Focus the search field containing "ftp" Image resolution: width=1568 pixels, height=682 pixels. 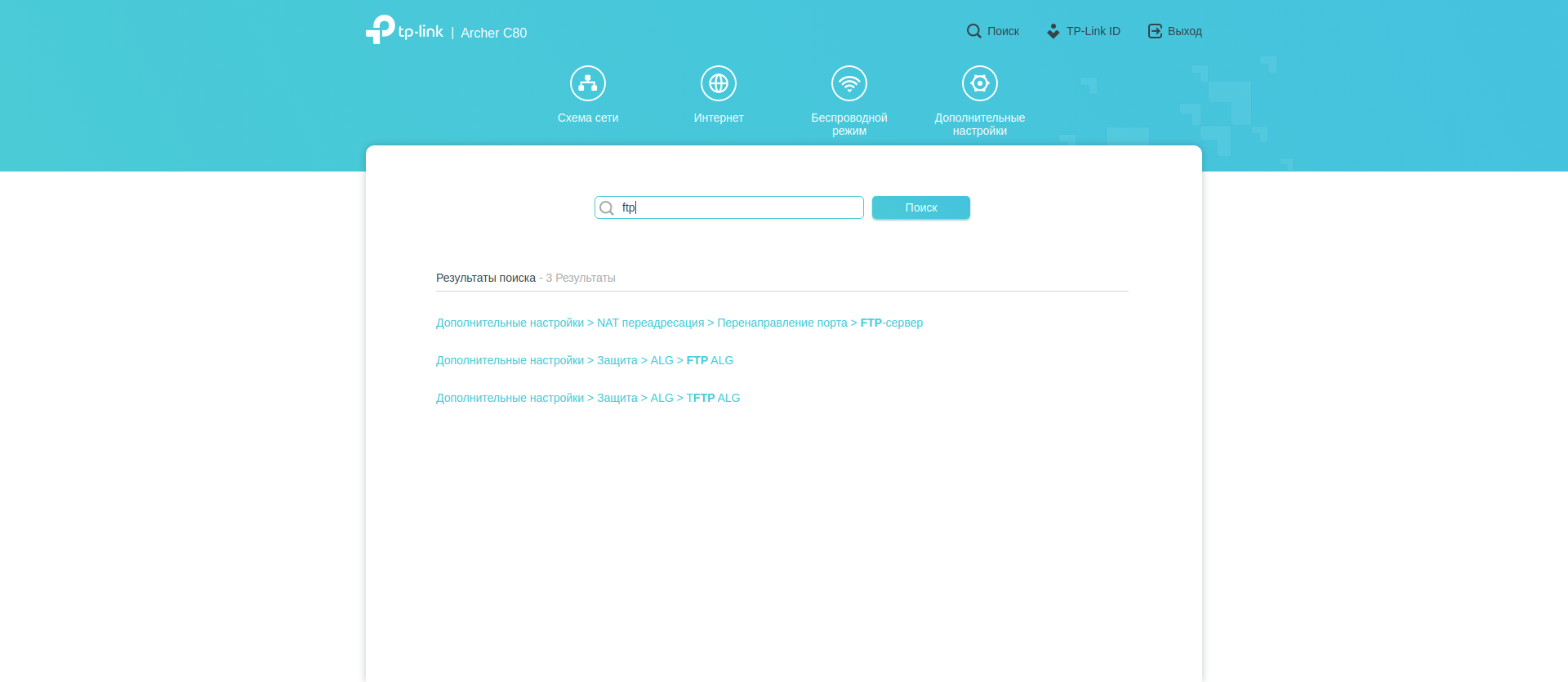735,207
